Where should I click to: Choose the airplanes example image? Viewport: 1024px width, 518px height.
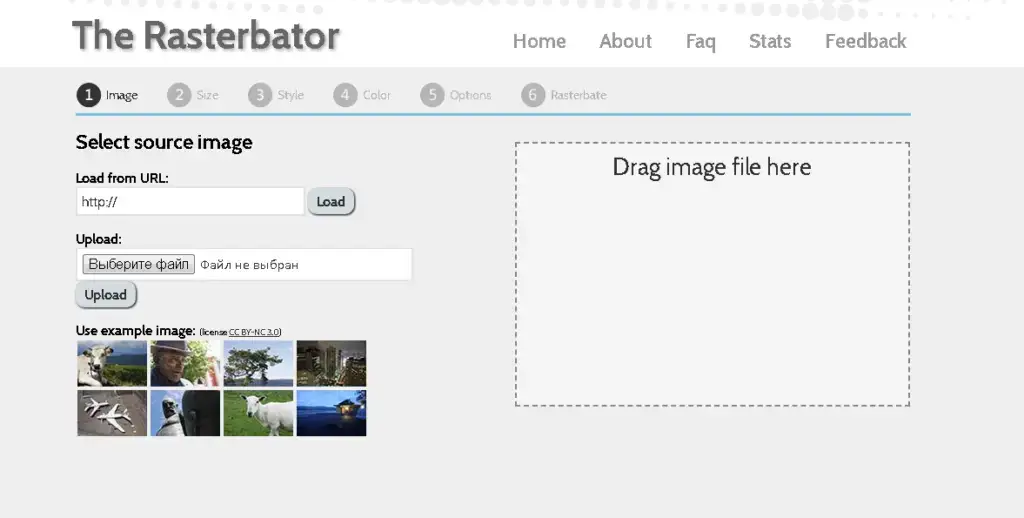(112, 413)
